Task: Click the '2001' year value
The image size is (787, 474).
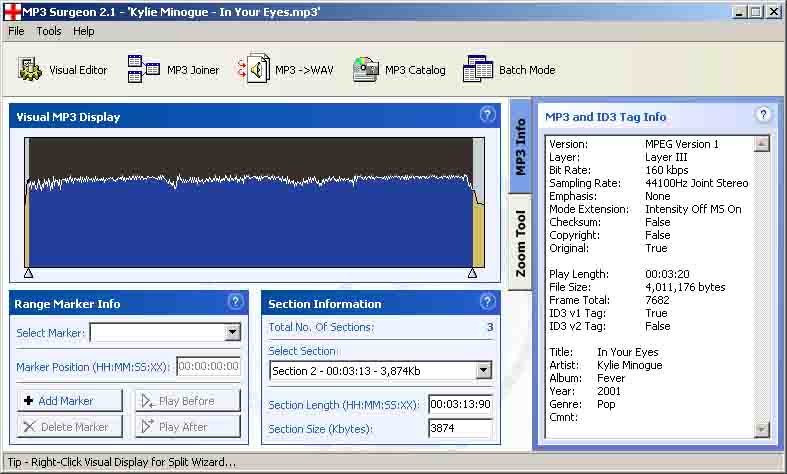Action: tap(609, 391)
